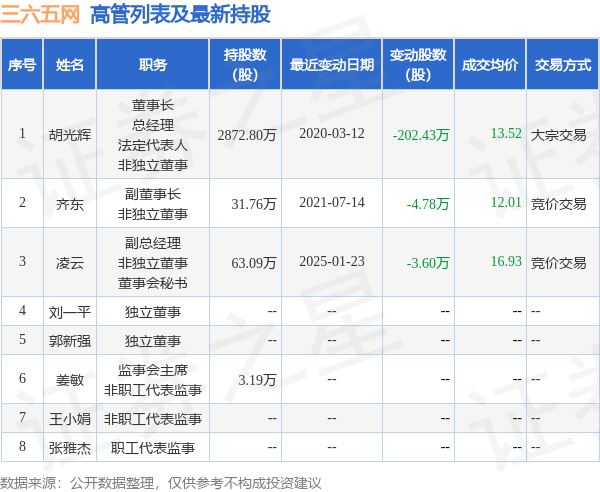Select the 2872.80万 shareholding cell
Image resolution: width=600 pixels, height=492 pixels.
click(247, 135)
